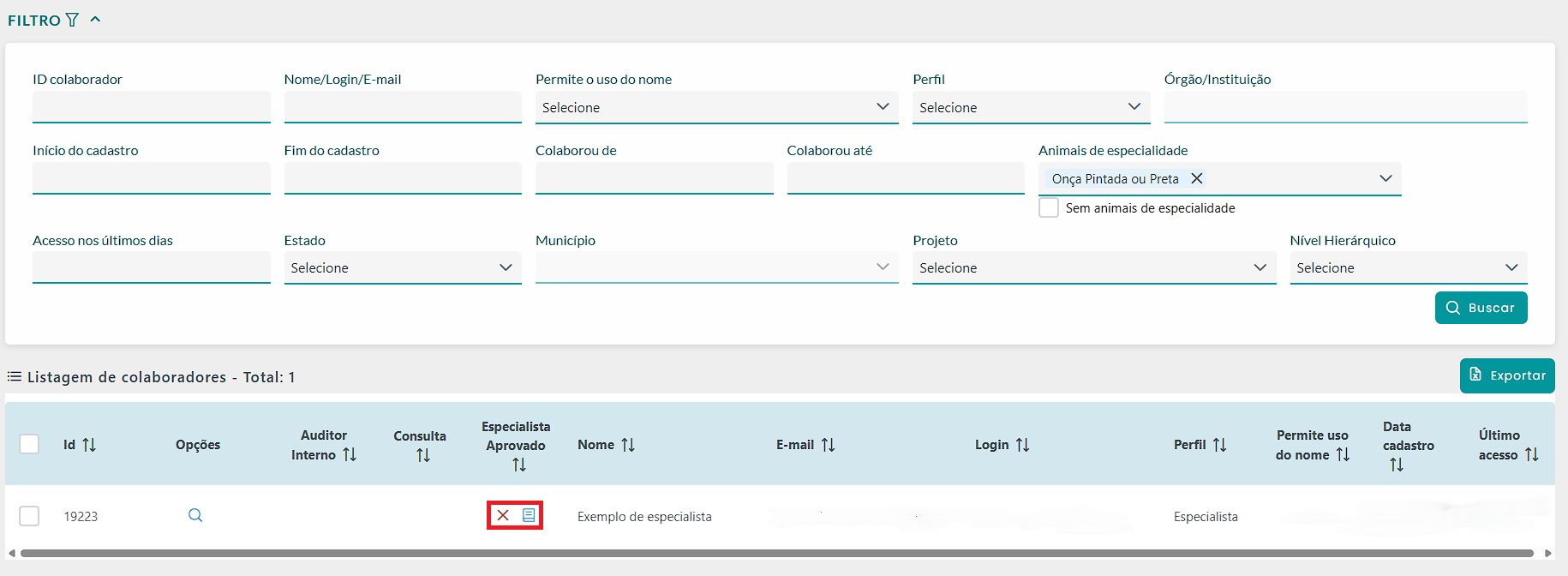1568x576 pixels.
Task: Sort by Perfil column arrows
Action: pyautogui.click(x=1219, y=445)
